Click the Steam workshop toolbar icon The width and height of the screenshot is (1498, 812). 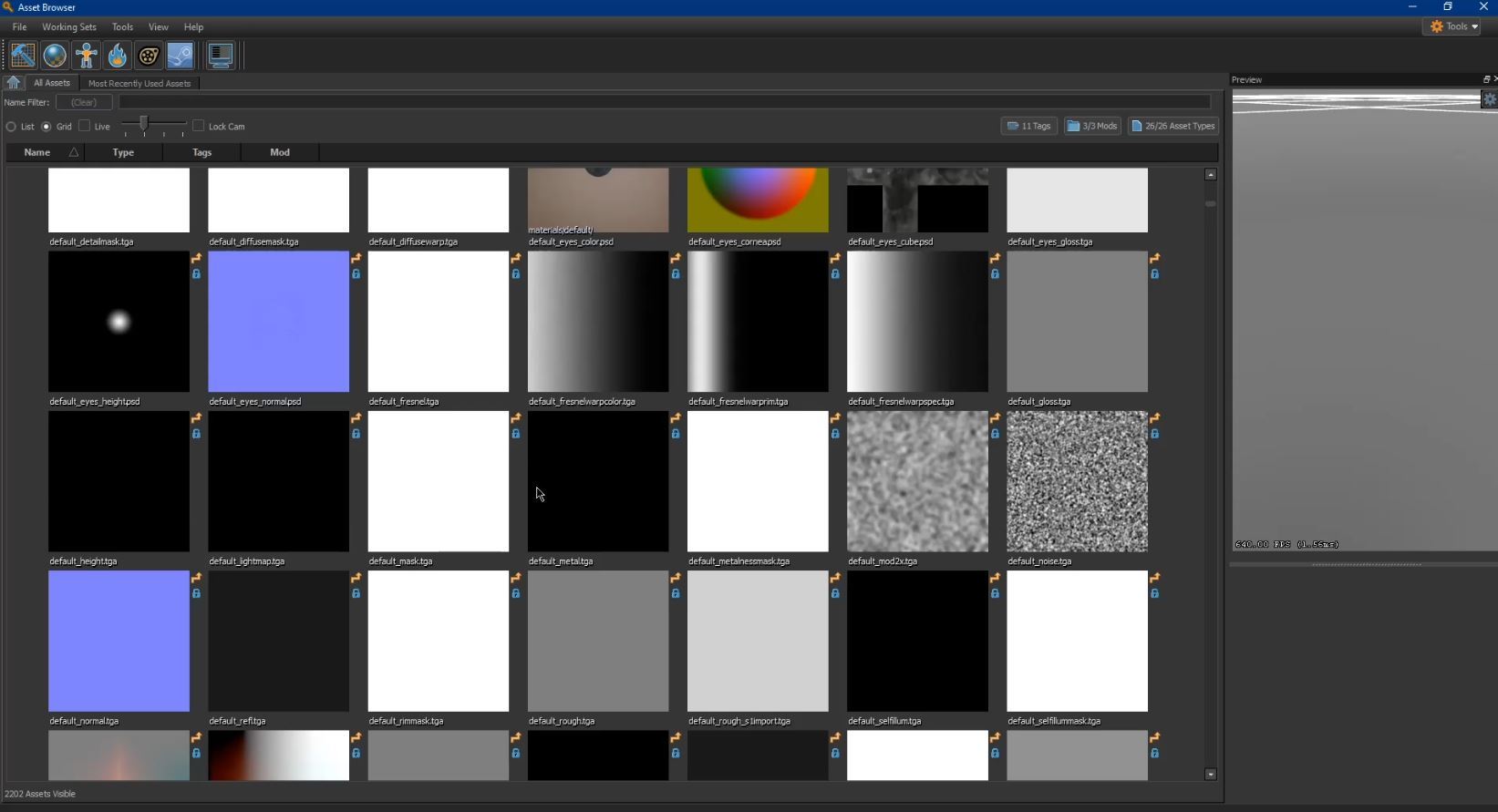point(180,56)
